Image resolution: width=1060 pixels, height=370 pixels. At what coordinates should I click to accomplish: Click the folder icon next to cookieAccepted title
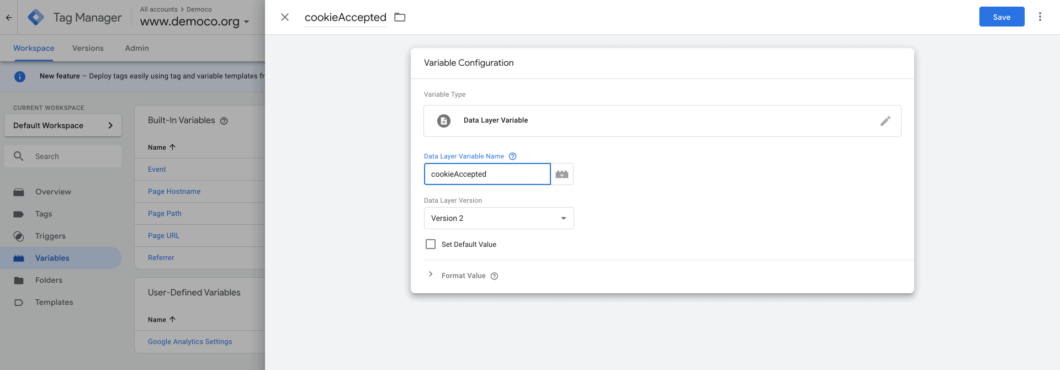[x=400, y=17]
